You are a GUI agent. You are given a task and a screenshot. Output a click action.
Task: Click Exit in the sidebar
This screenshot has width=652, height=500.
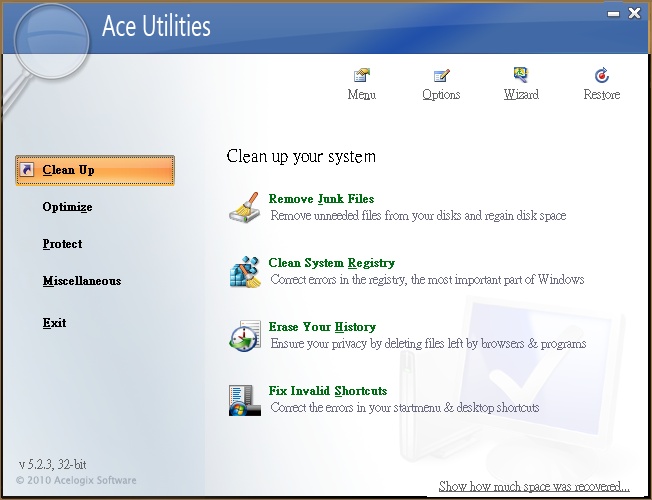[x=54, y=323]
